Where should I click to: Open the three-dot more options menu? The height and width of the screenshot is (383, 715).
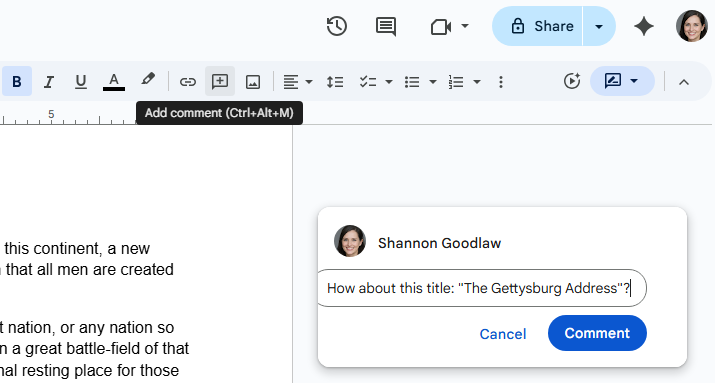[501, 82]
